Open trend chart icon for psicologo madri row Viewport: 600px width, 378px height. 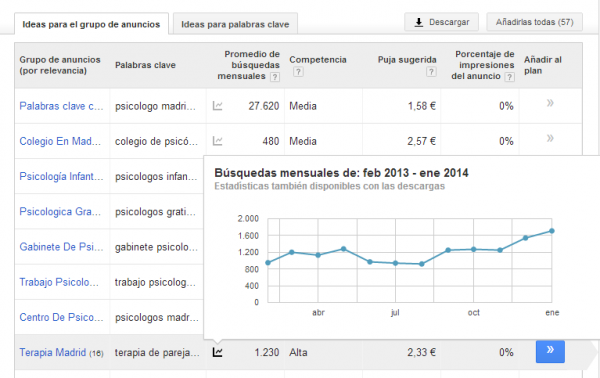217,106
